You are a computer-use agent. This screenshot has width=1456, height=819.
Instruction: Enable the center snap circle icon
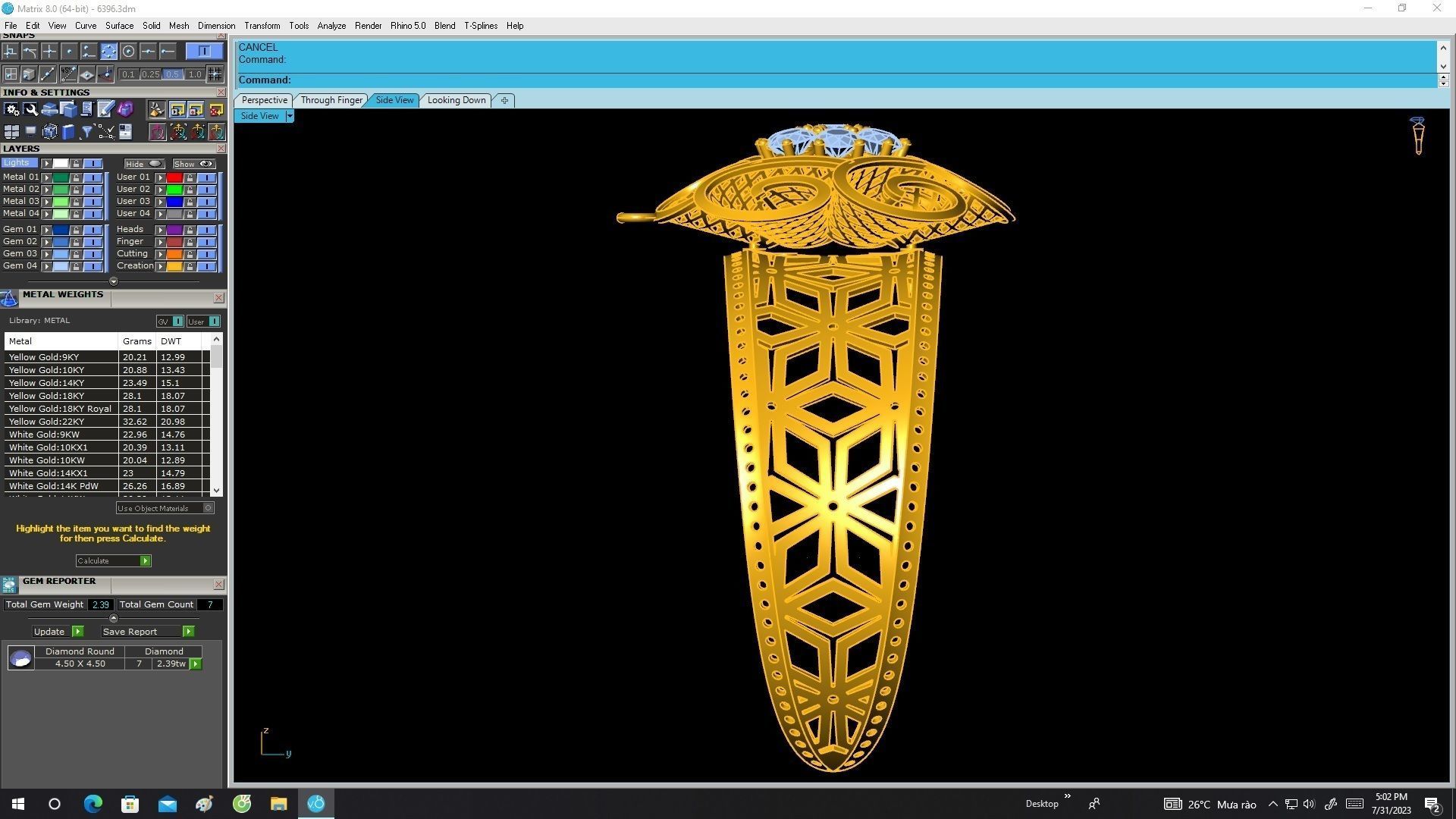point(128,52)
